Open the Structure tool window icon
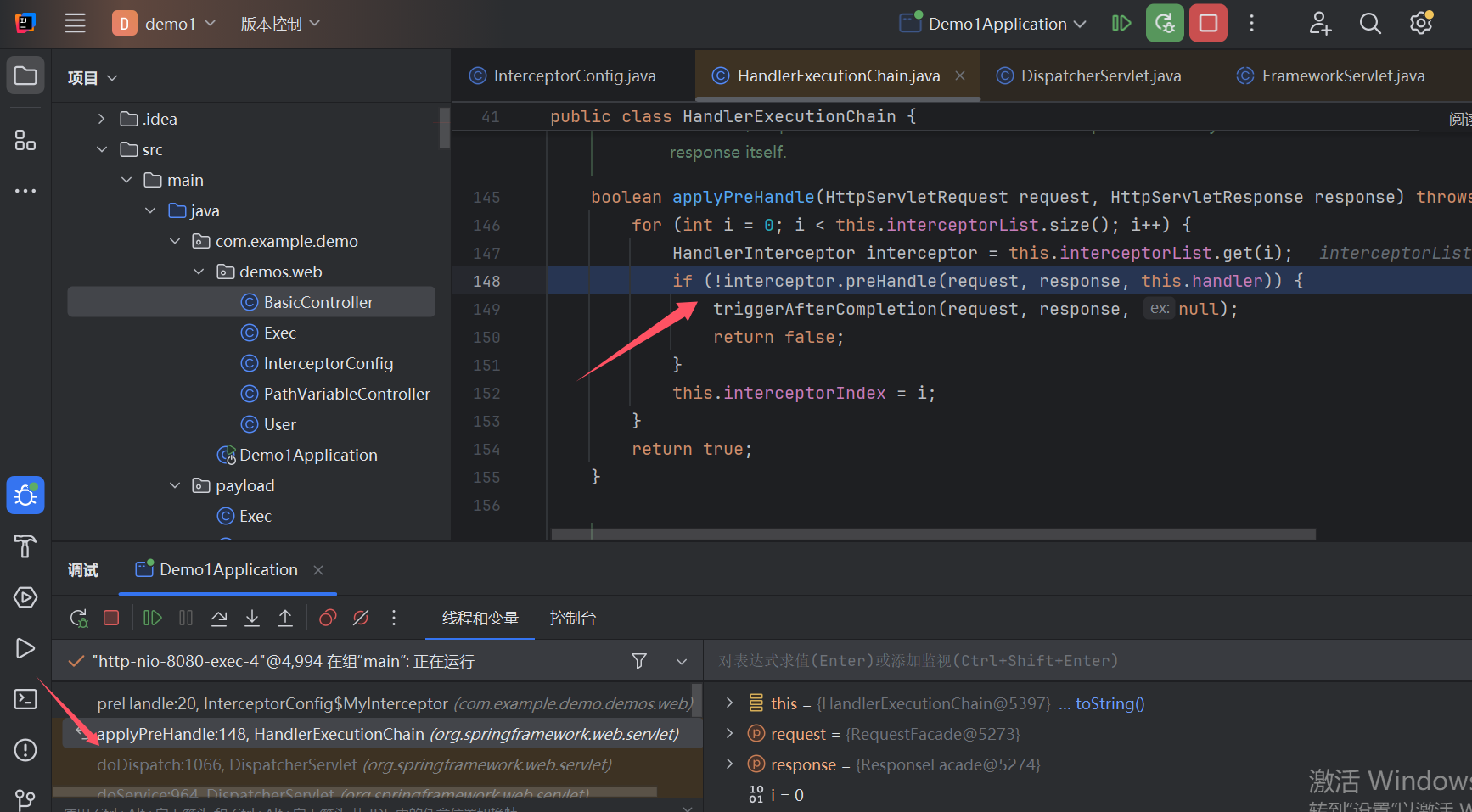This screenshot has width=1472, height=812. coord(25,140)
